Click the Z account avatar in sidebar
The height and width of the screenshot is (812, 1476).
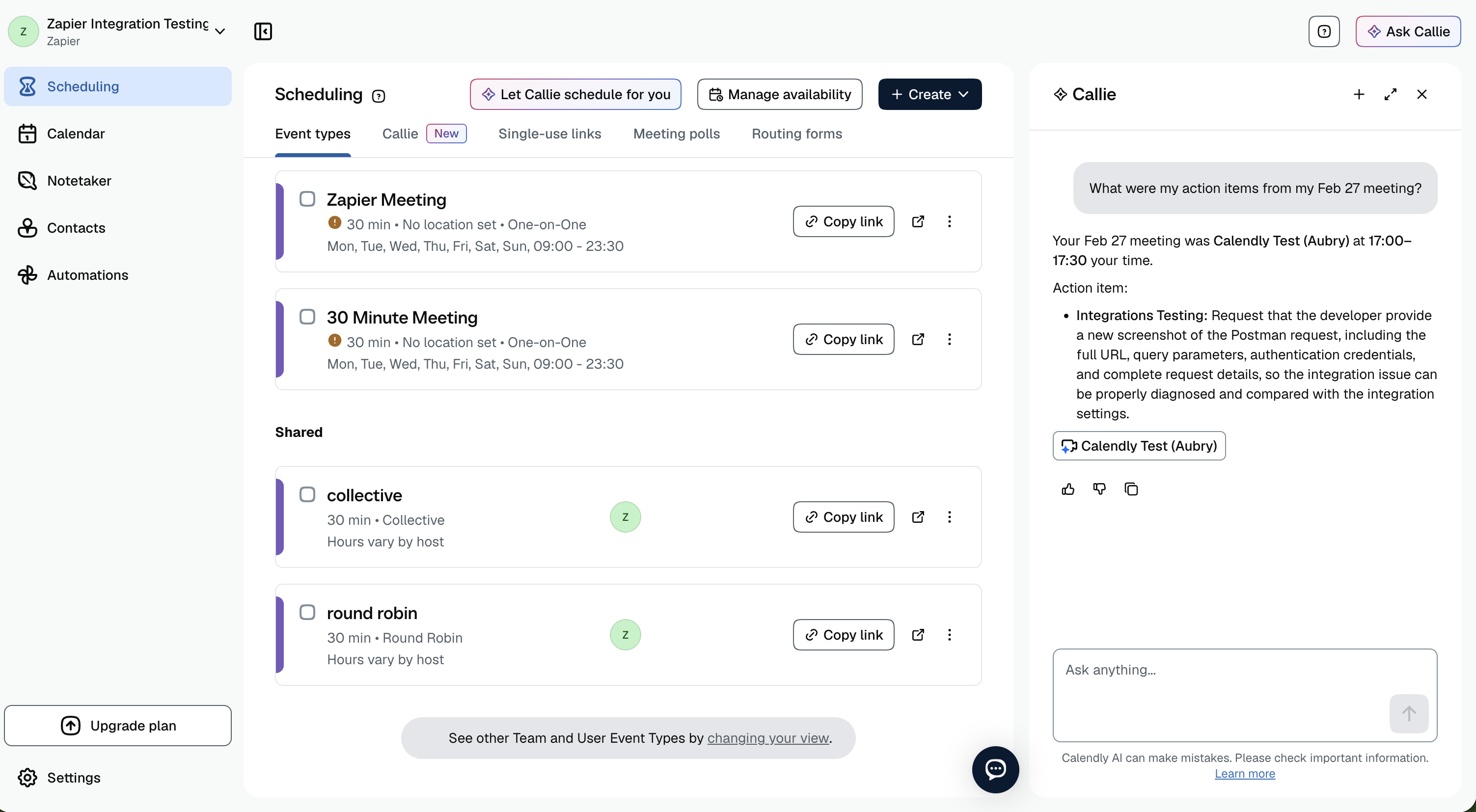pos(24,31)
